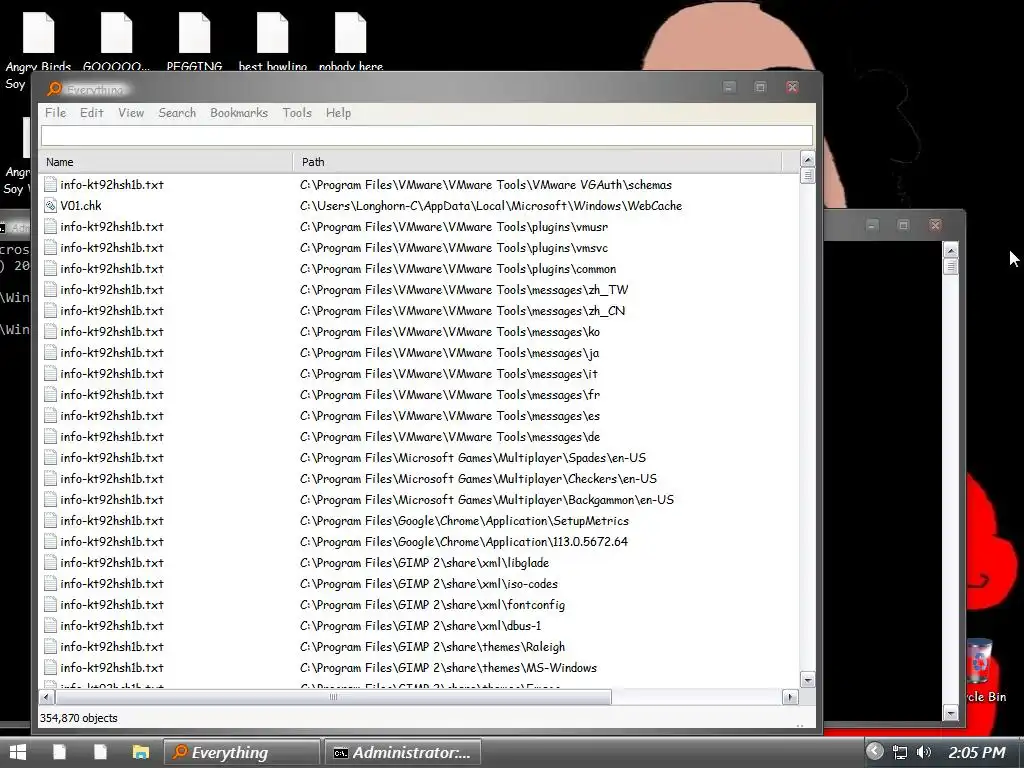Open the Bookmarks menu

click(239, 113)
